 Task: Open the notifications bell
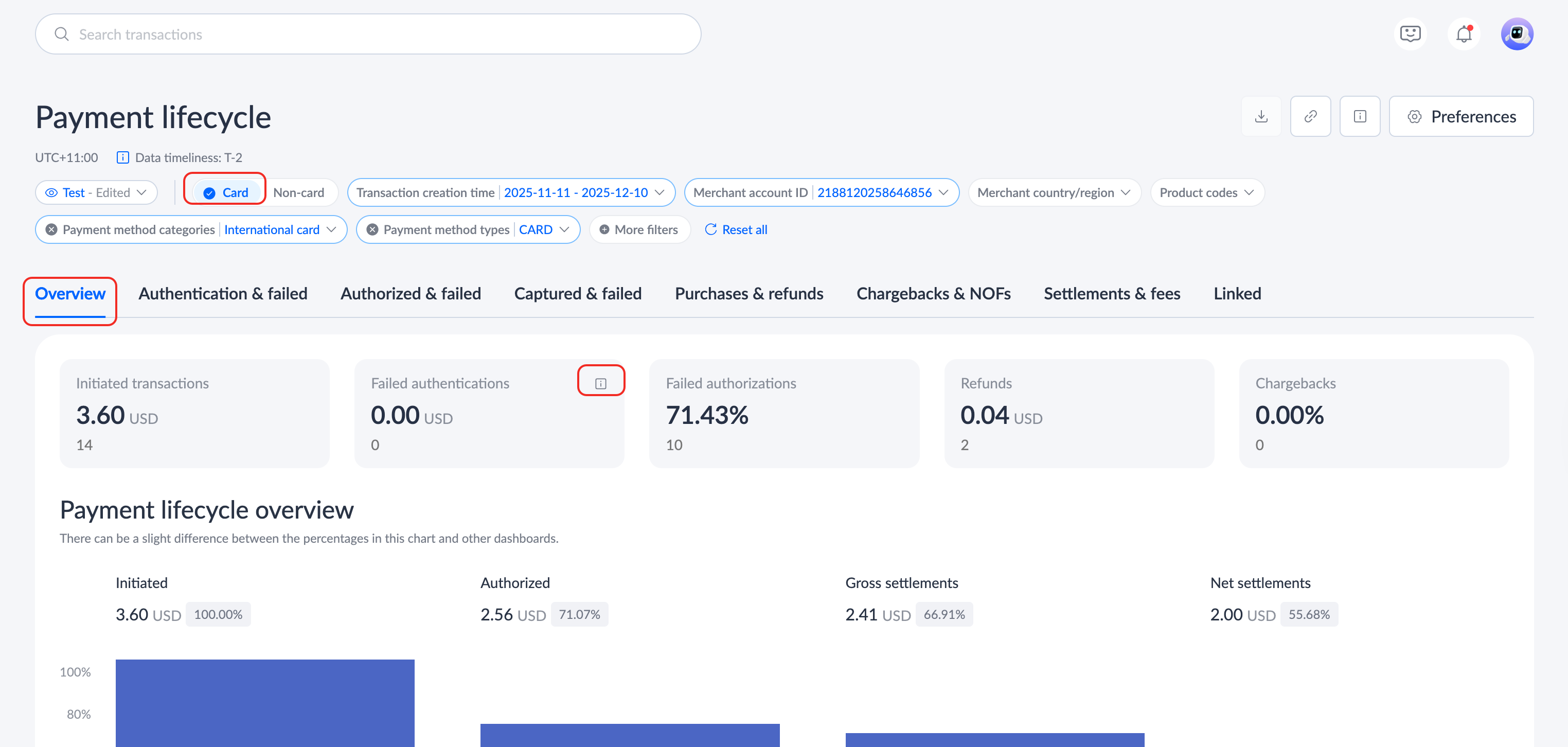click(x=1463, y=34)
